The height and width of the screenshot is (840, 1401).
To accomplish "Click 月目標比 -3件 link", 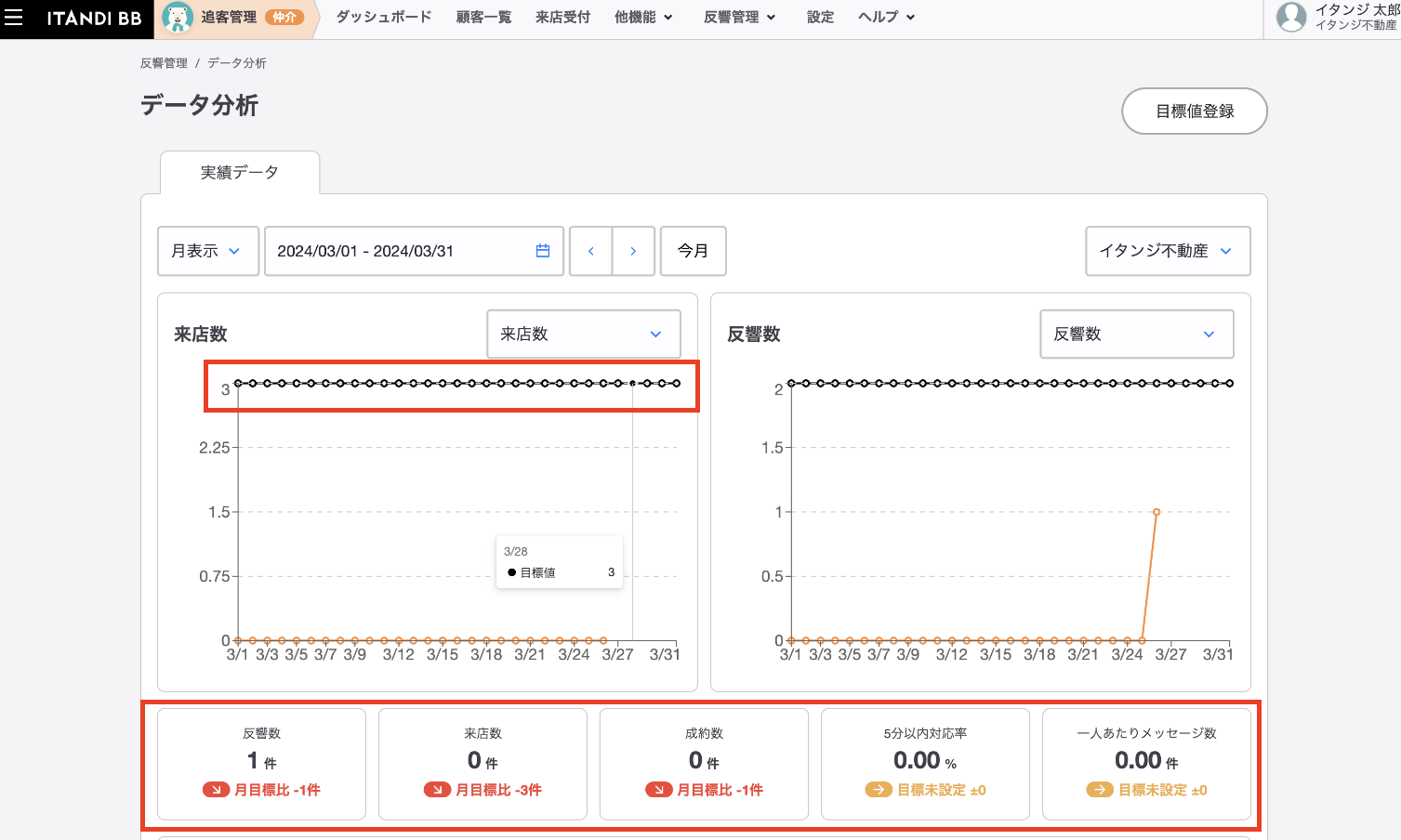I will pyautogui.click(x=498, y=790).
